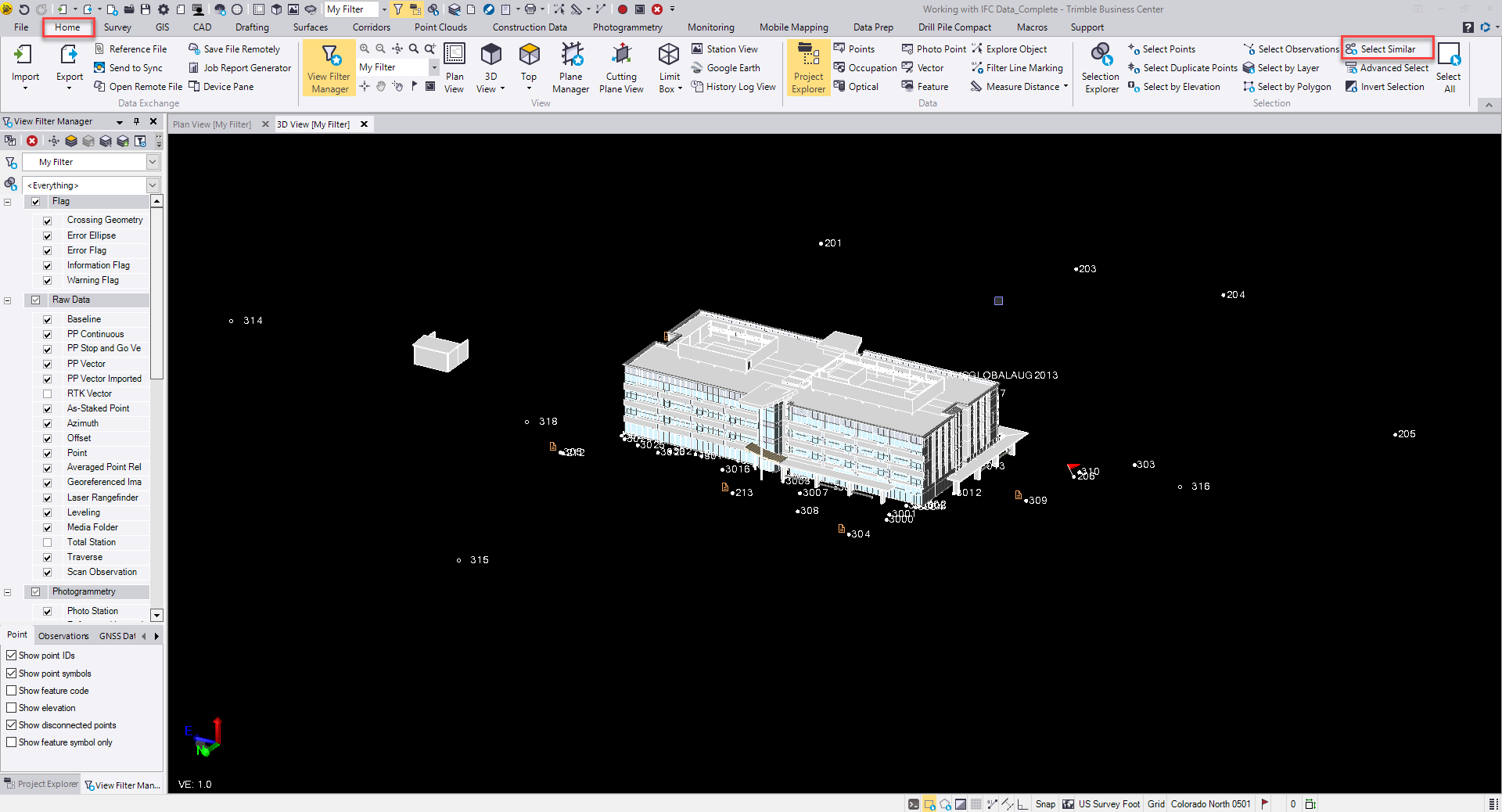The height and width of the screenshot is (812, 1502).
Task: Switch to the Point Clouds ribbon tab
Action: (440, 27)
